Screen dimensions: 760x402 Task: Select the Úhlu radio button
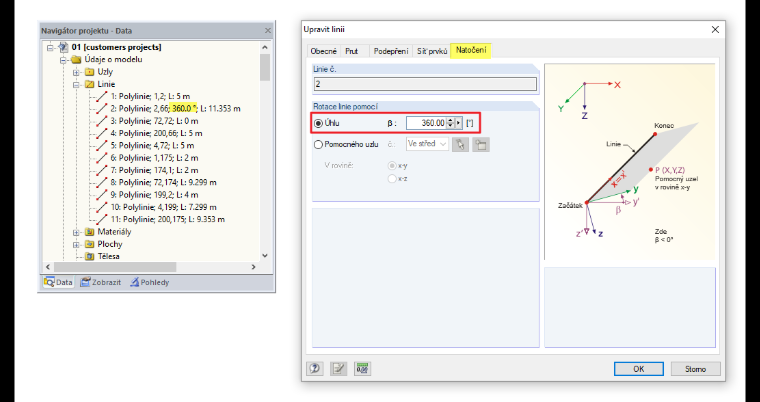pyautogui.click(x=319, y=123)
